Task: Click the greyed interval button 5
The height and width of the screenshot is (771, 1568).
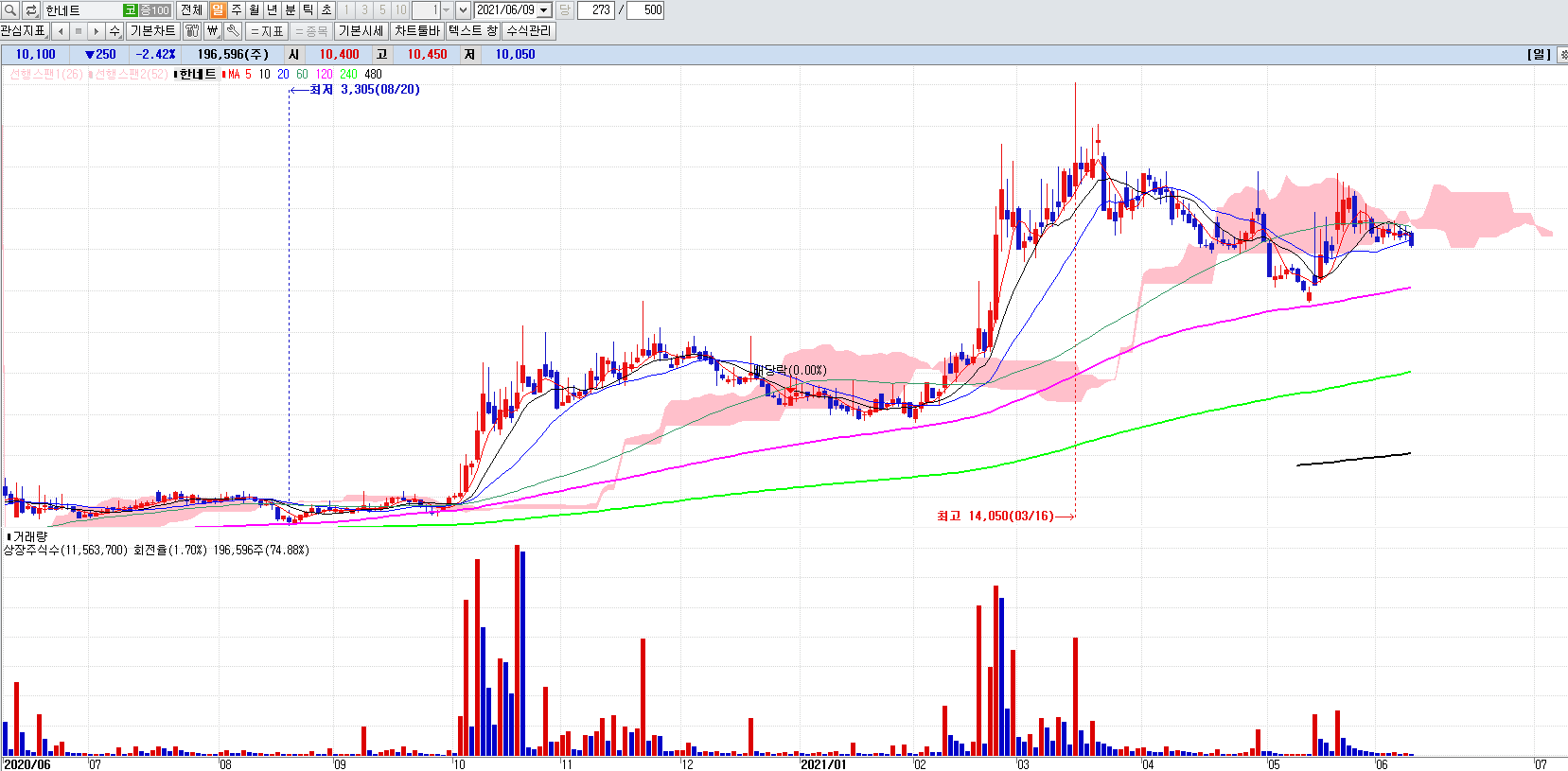Action: click(x=382, y=9)
